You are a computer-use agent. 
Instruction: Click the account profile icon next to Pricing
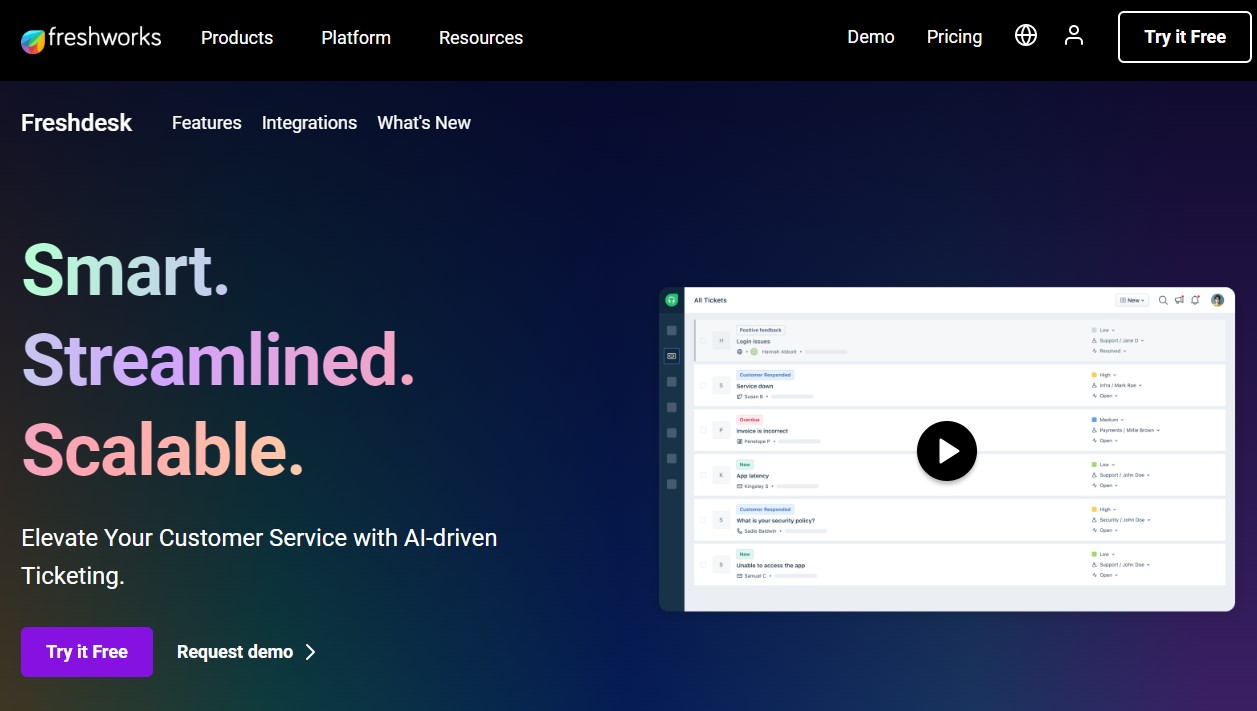[1073, 36]
